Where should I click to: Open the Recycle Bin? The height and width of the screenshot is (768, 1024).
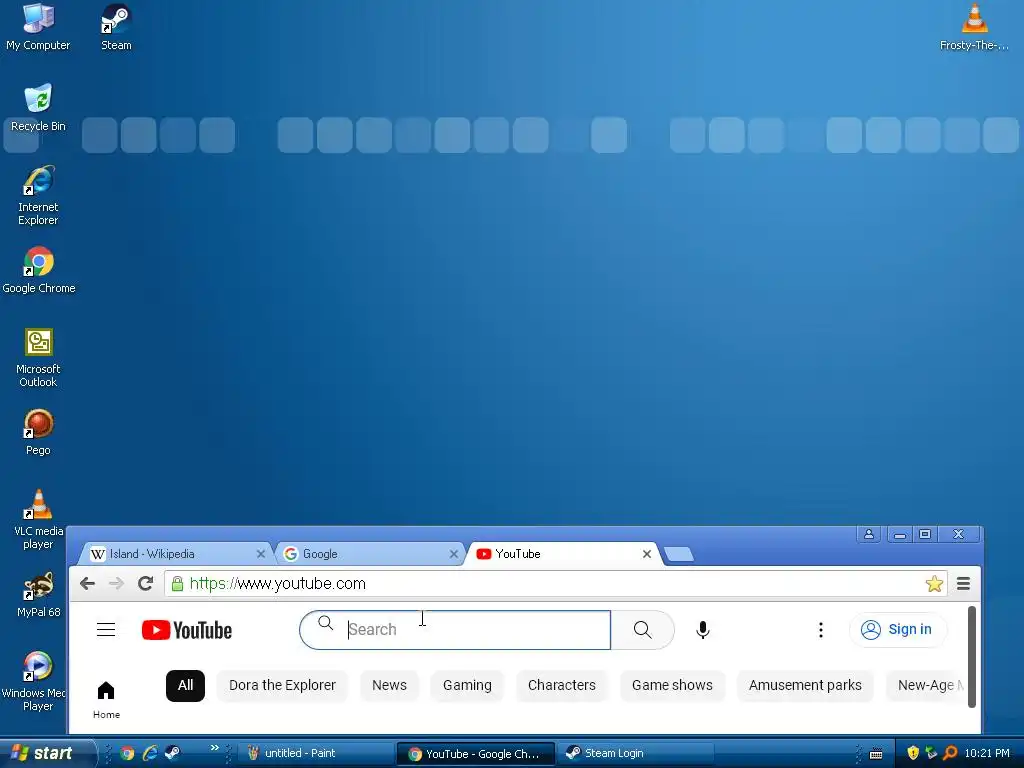(38, 108)
